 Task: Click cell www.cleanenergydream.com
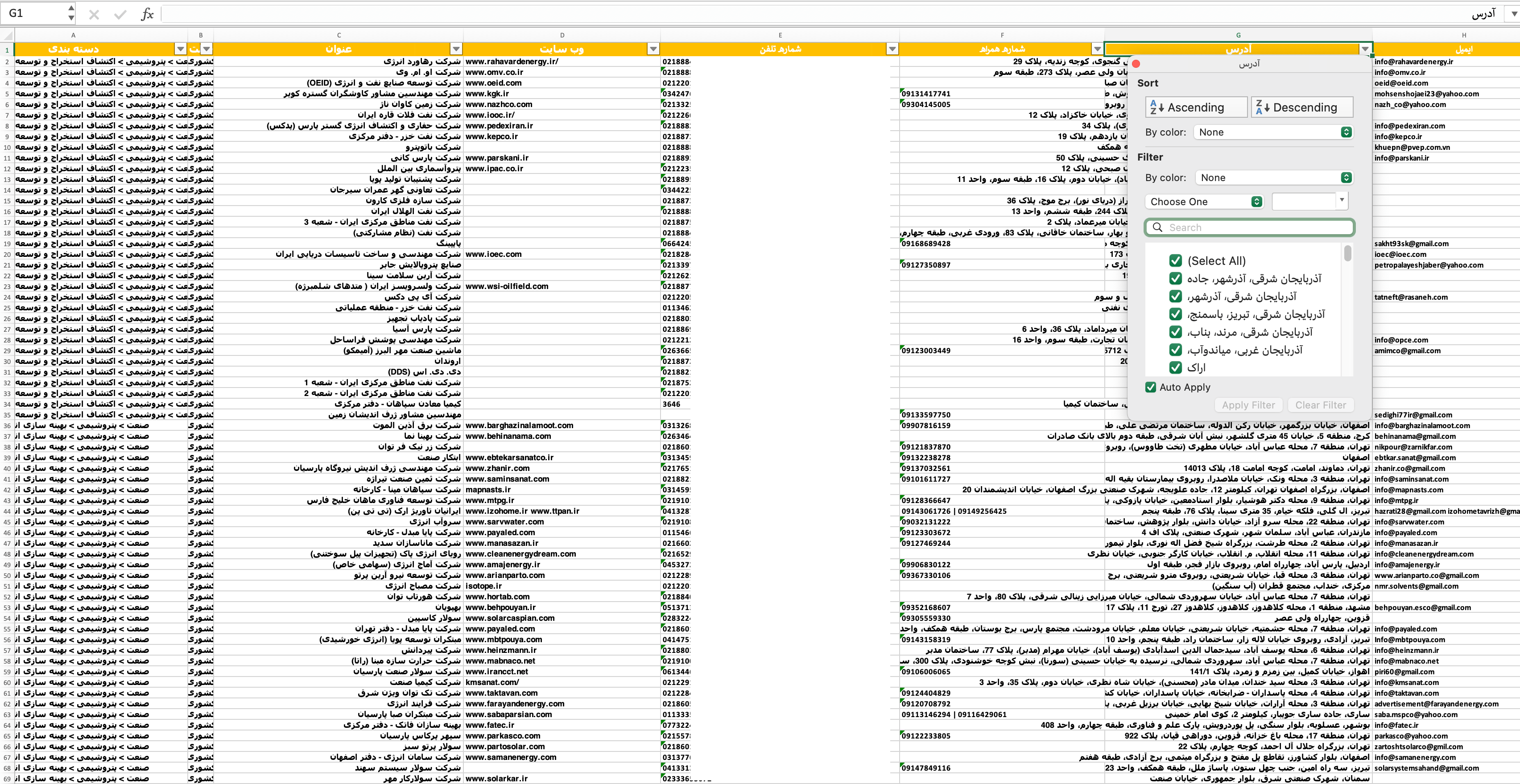point(562,554)
